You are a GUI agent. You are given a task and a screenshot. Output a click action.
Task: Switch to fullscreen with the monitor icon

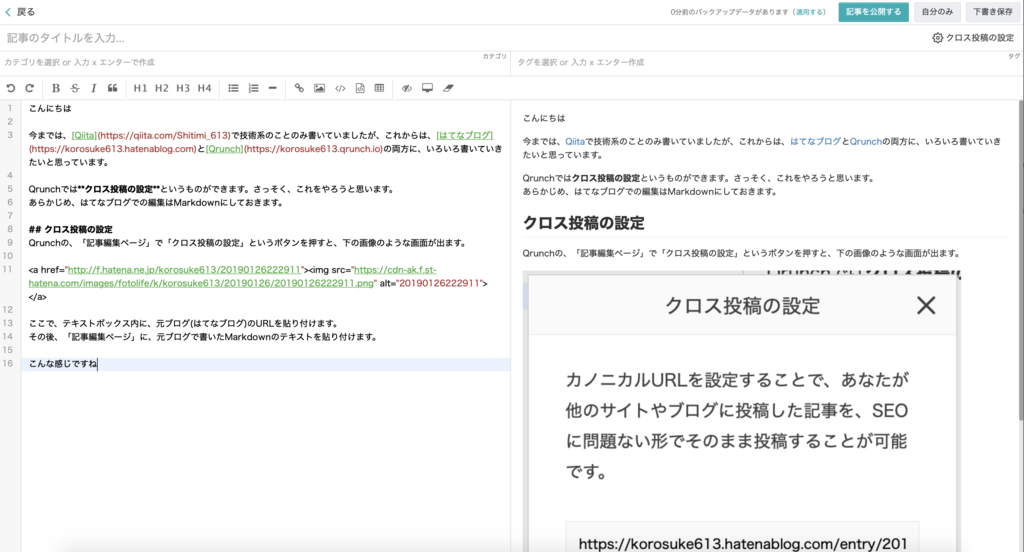tap(427, 88)
